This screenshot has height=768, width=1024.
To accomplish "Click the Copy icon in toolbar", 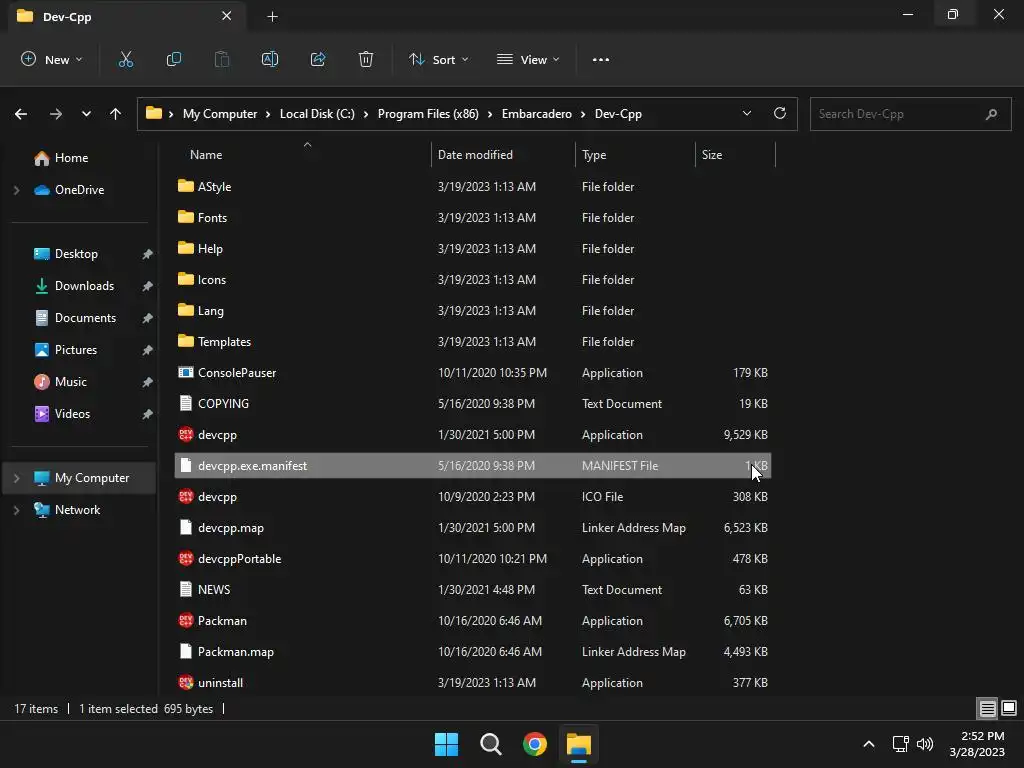I will pyautogui.click(x=174, y=59).
